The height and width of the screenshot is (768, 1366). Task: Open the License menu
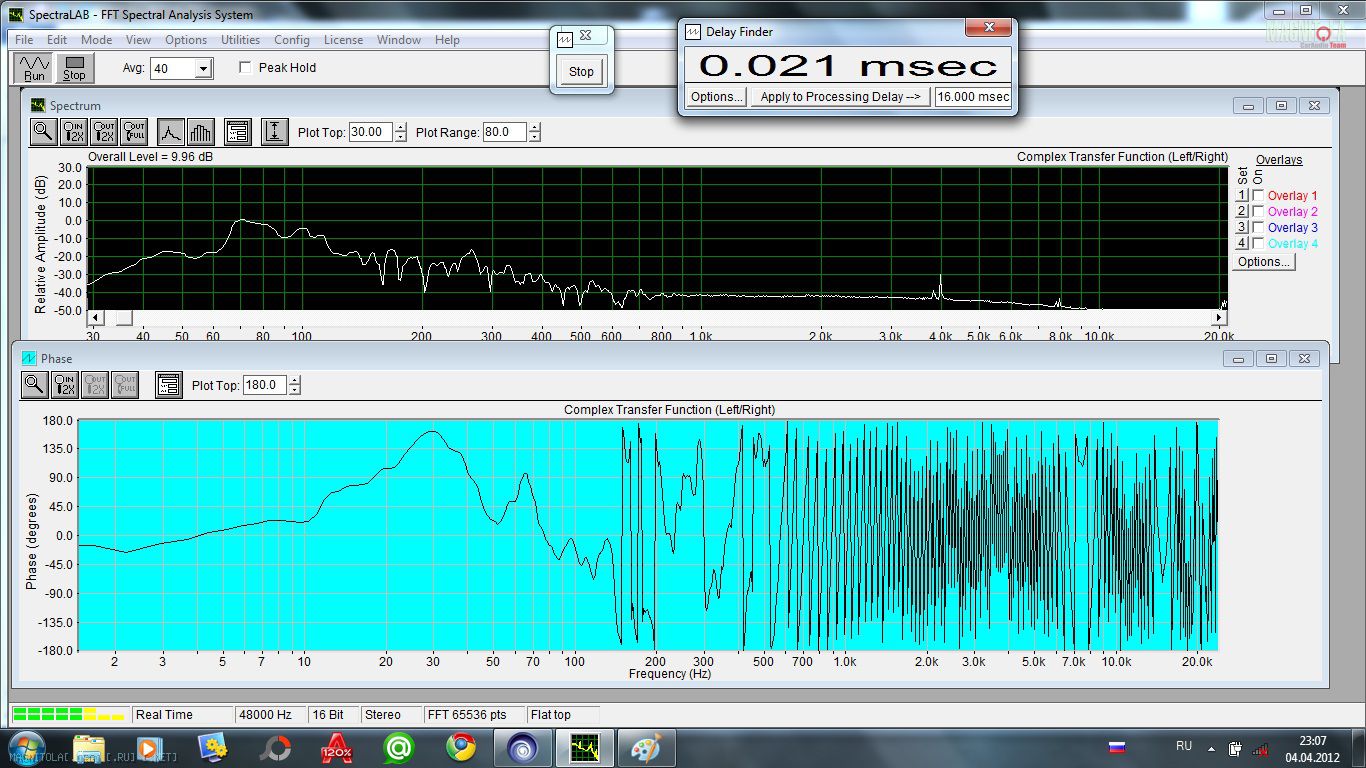343,40
